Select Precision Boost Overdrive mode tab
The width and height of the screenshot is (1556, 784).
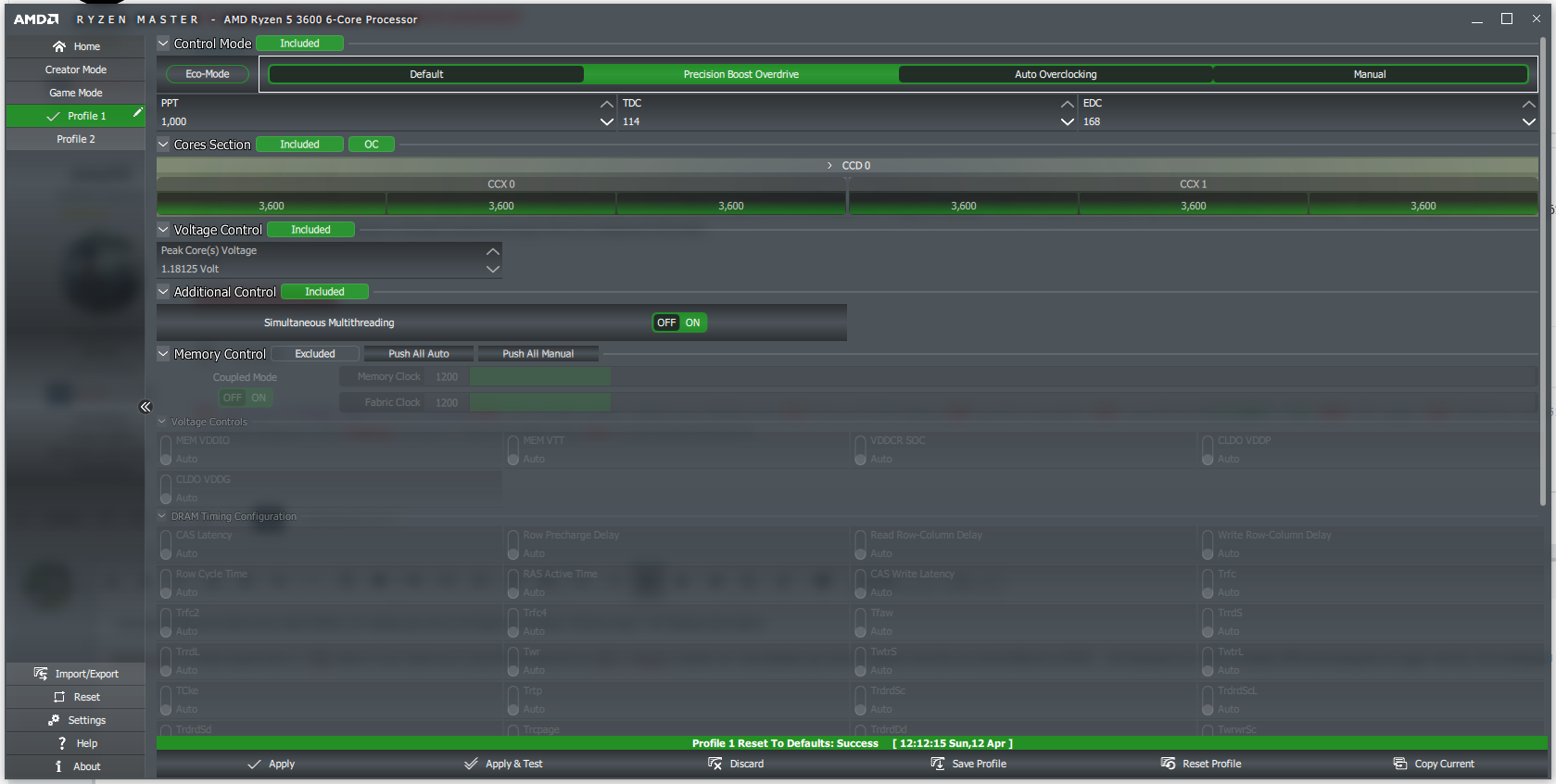tap(741, 74)
